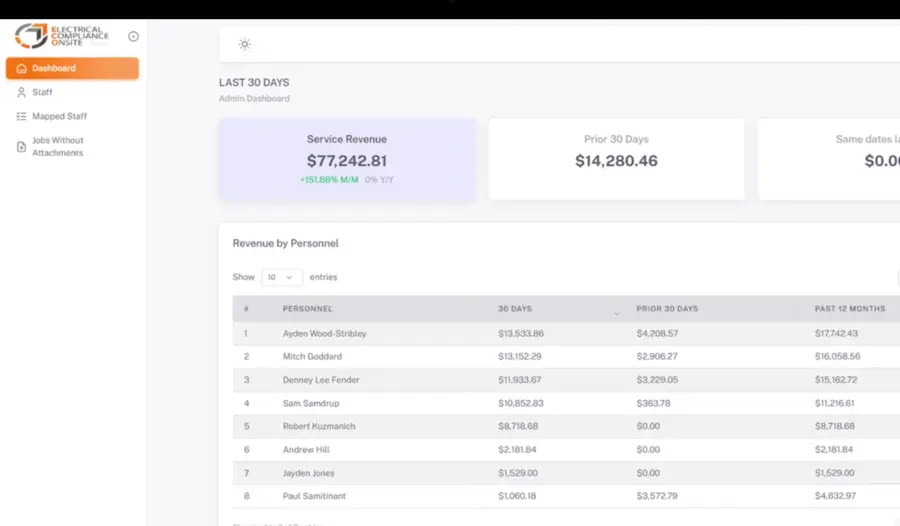This screenshot has width=900, height=526.
Task: Click the # column header
Action: 246,309
